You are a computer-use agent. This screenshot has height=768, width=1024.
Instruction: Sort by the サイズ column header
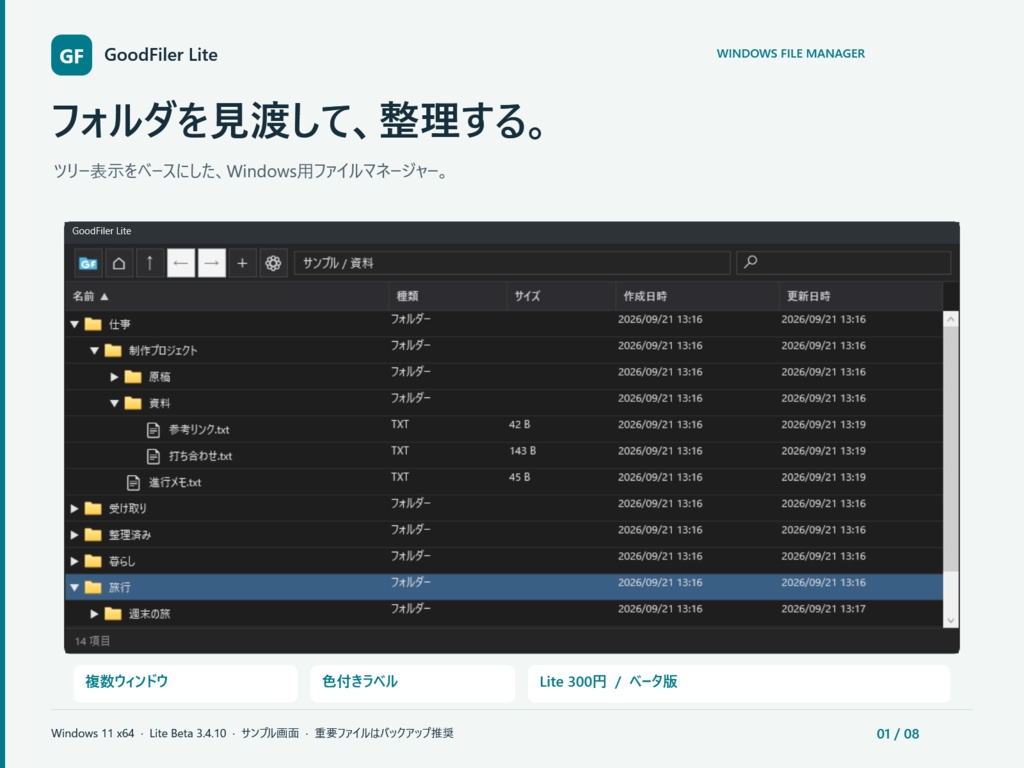[x=561, y=296]
